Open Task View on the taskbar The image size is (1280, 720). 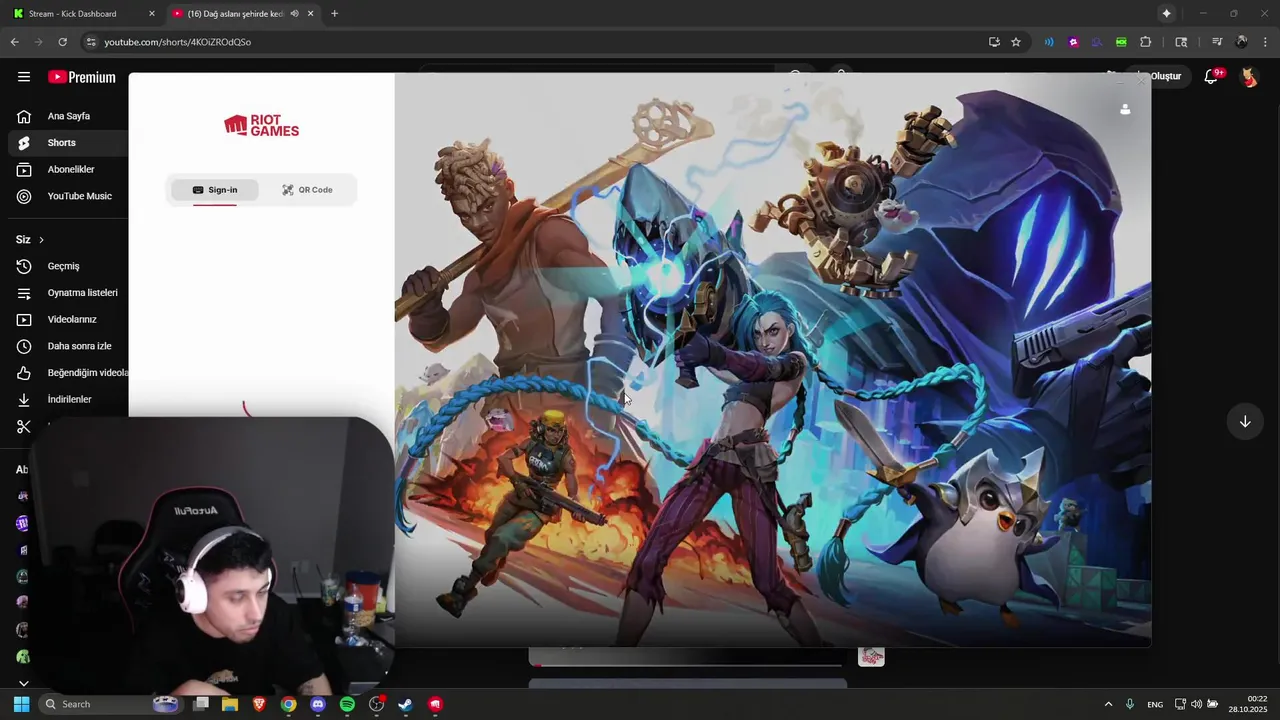tap(201, 704)
